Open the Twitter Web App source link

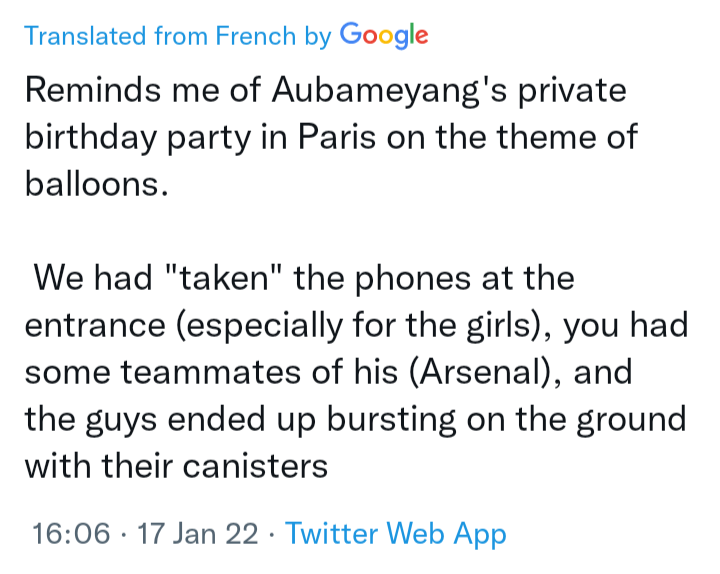(x=396, y=533)
